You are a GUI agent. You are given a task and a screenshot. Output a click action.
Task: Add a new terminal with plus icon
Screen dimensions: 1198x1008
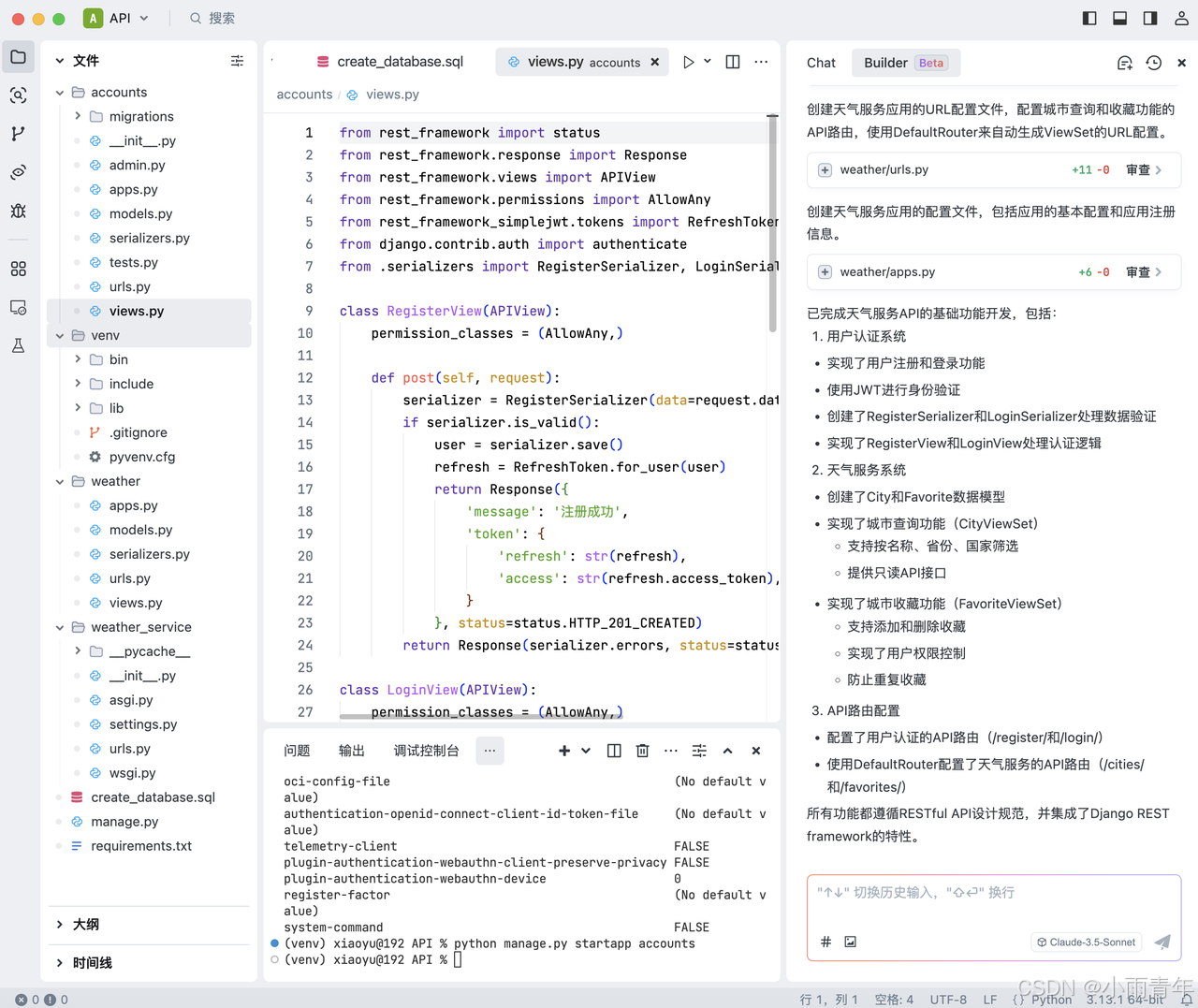(x=564, y=751)
